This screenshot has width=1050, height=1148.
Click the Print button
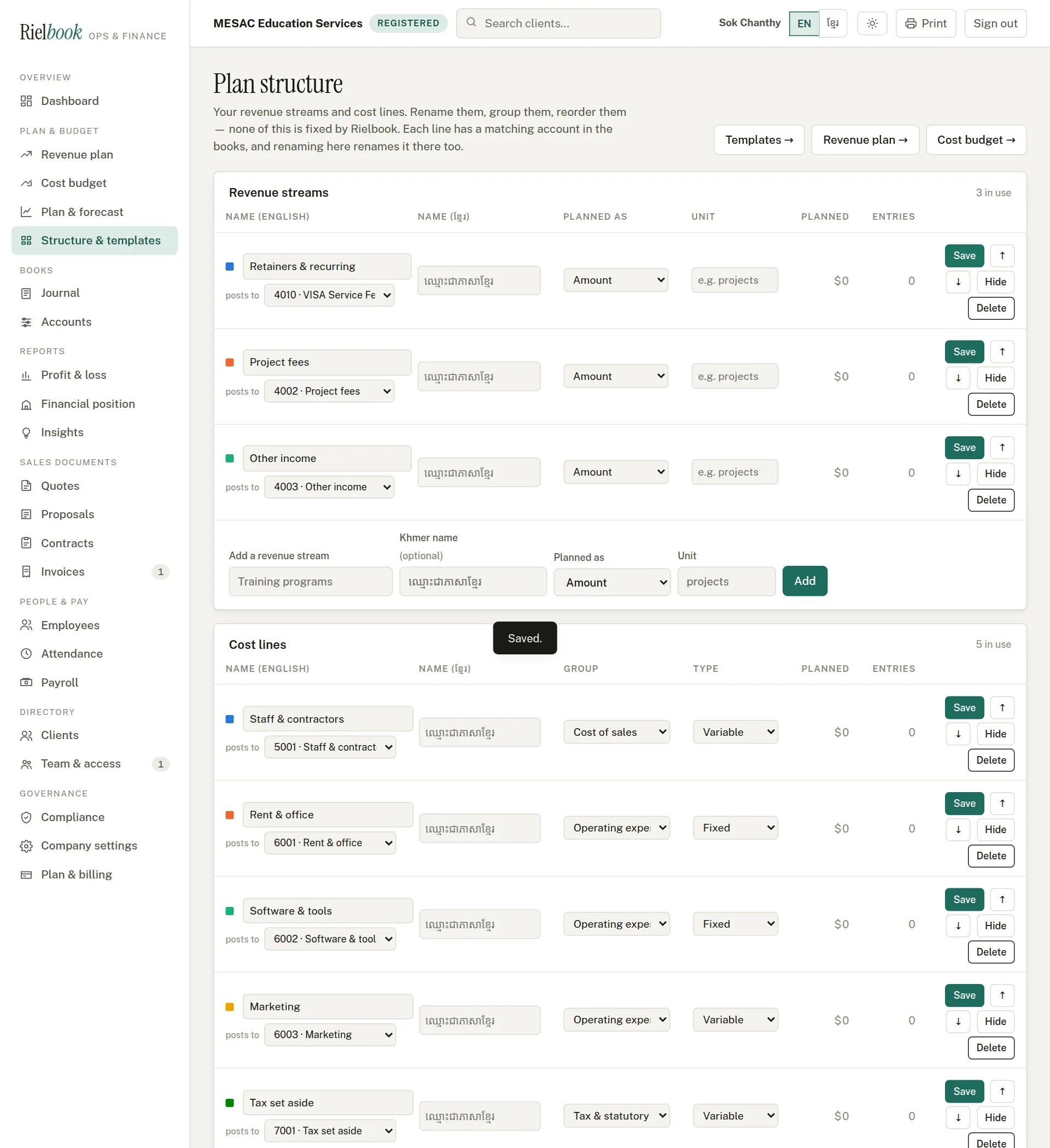coord(925,24)
